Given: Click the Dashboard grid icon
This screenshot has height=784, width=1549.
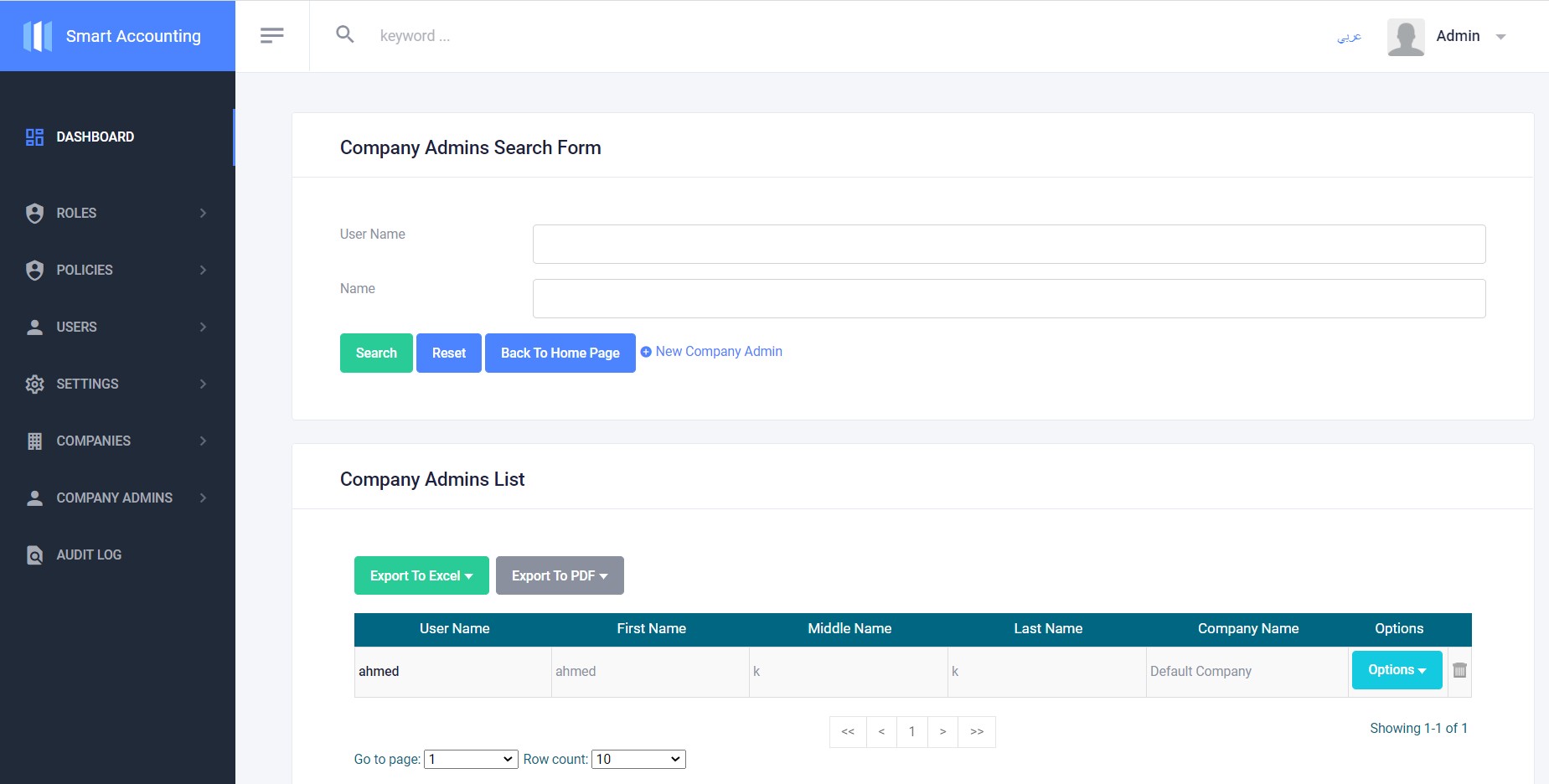Looking at the screenshot, I should [34, 137].
